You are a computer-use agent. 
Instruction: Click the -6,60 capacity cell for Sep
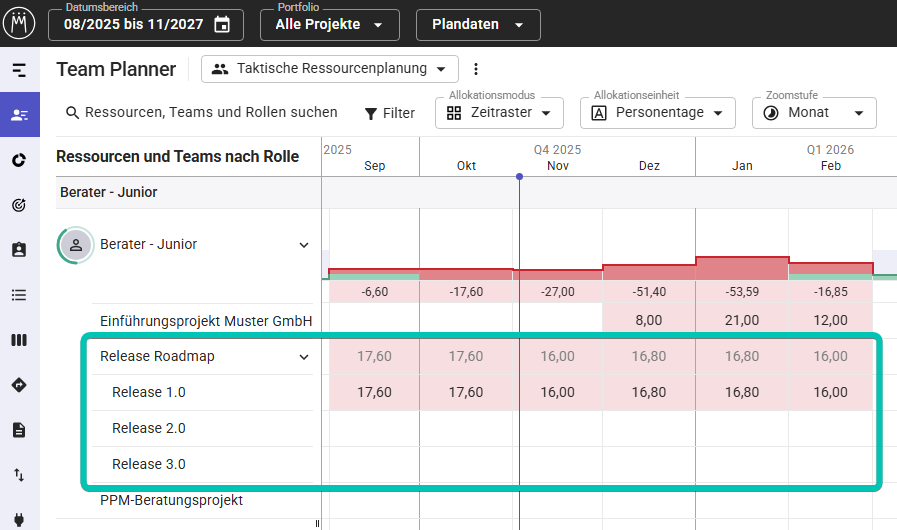click(x=375, y=292)
